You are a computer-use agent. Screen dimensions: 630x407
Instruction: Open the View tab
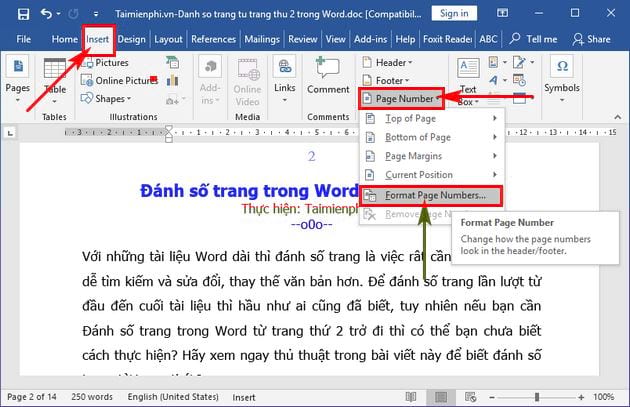335,39
